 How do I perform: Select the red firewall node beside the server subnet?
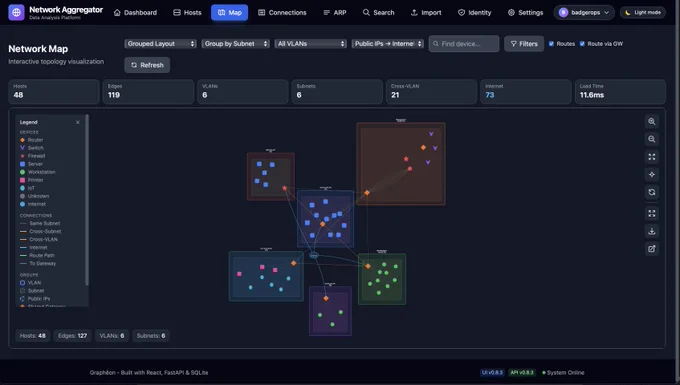coord(284,188)
